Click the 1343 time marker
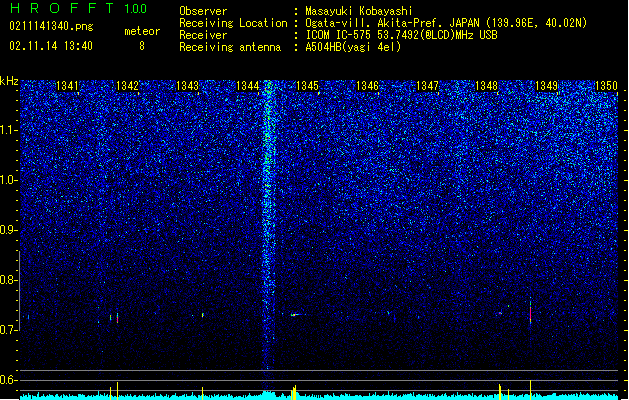The width and height of the screenshot is (629, 400). click(187, 86)
